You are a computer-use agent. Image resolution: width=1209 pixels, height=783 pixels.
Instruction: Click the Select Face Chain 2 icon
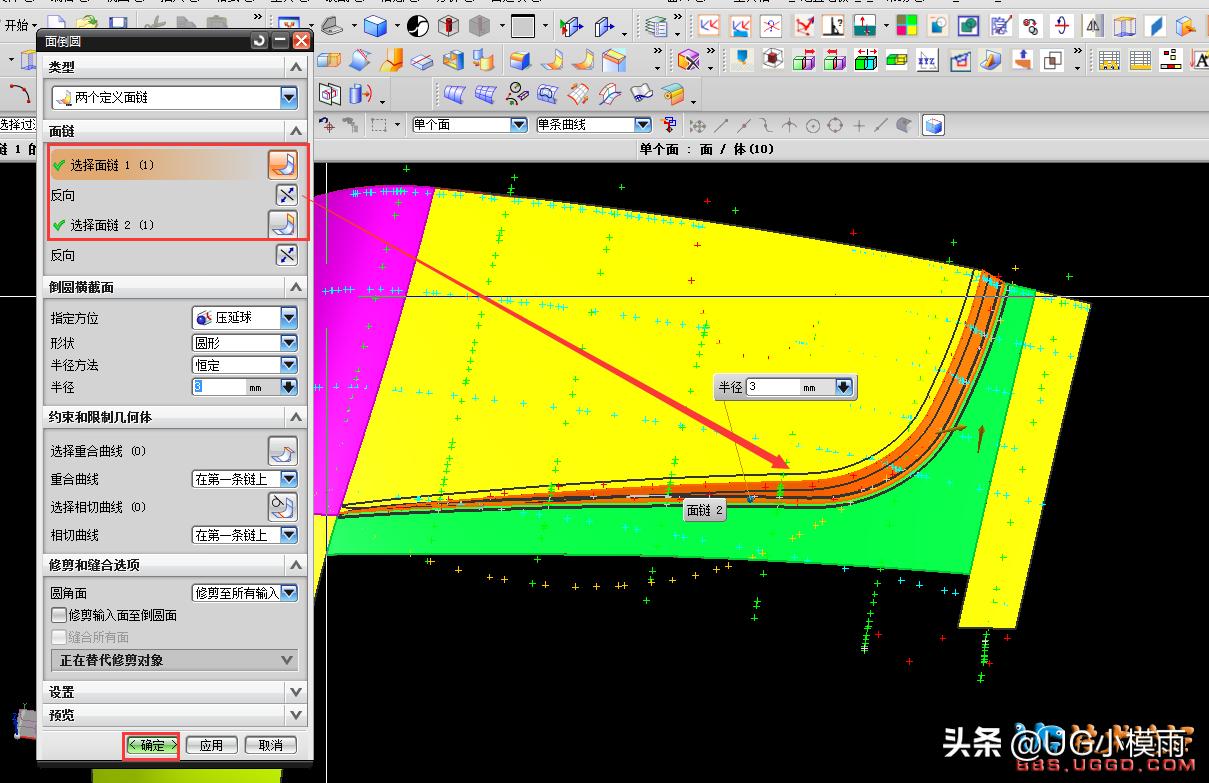click(x=283, y=224)
